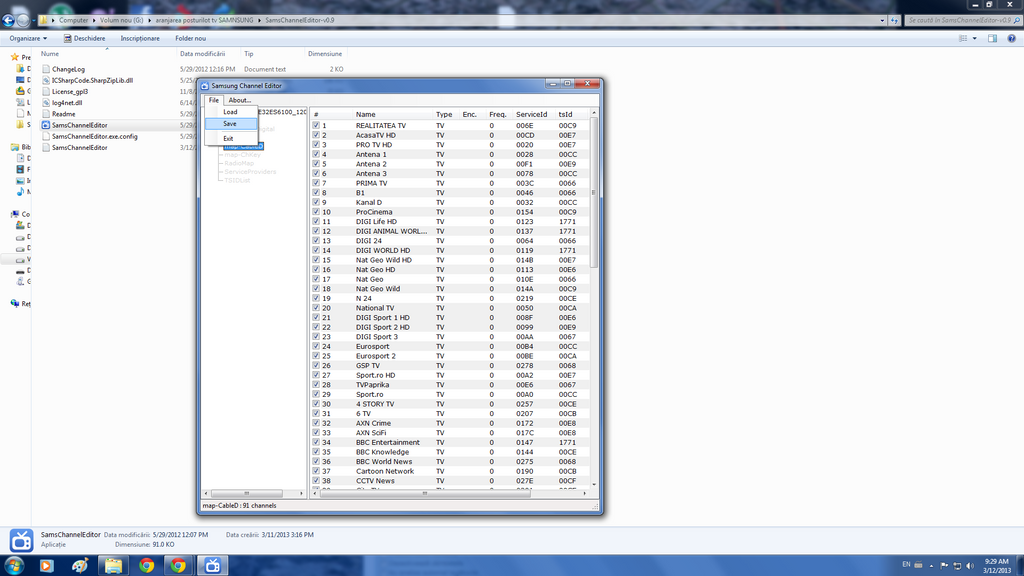Open Paint taskbar icon

point(80,566)
